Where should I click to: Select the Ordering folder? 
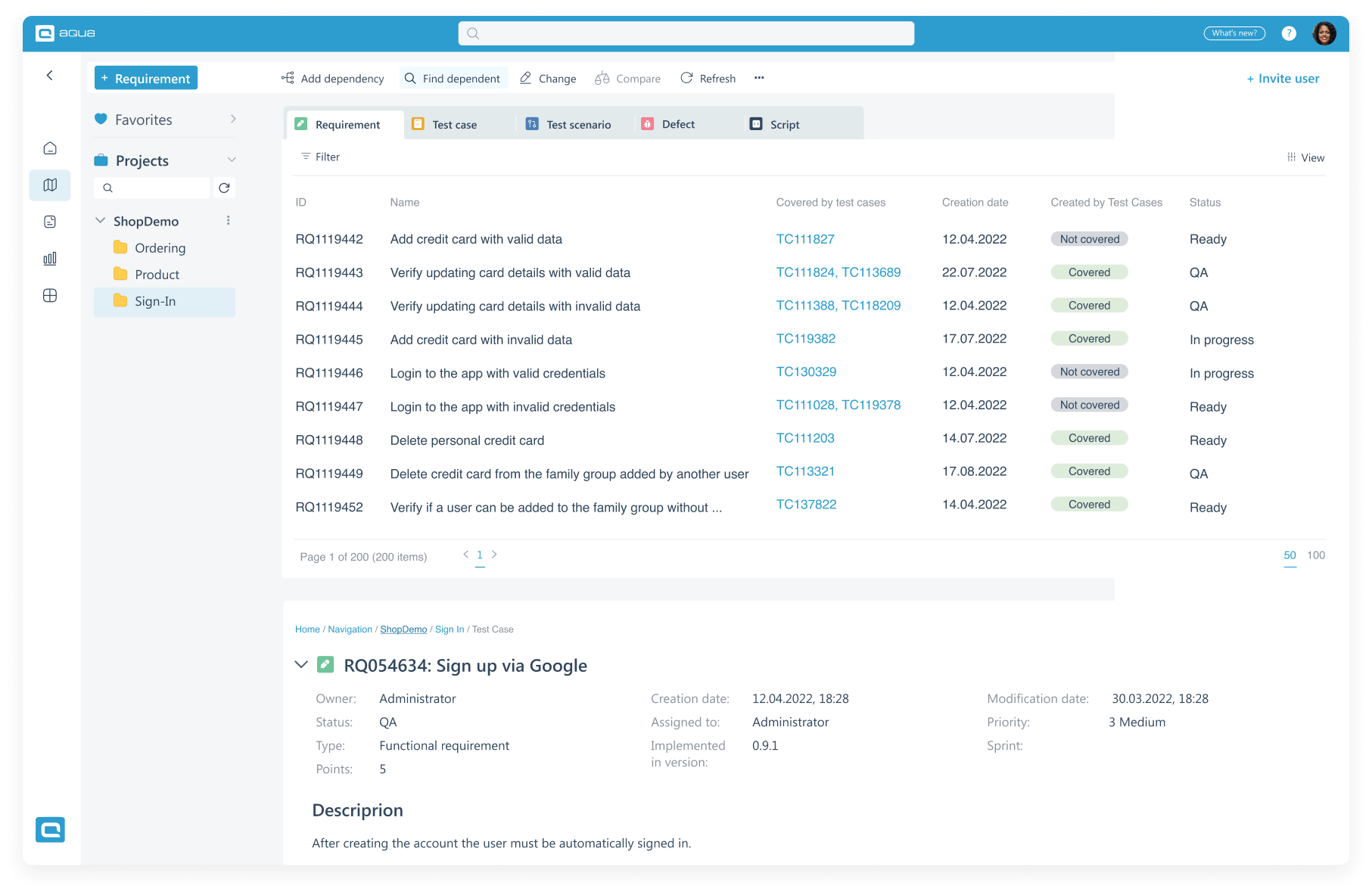click(159, 248)
